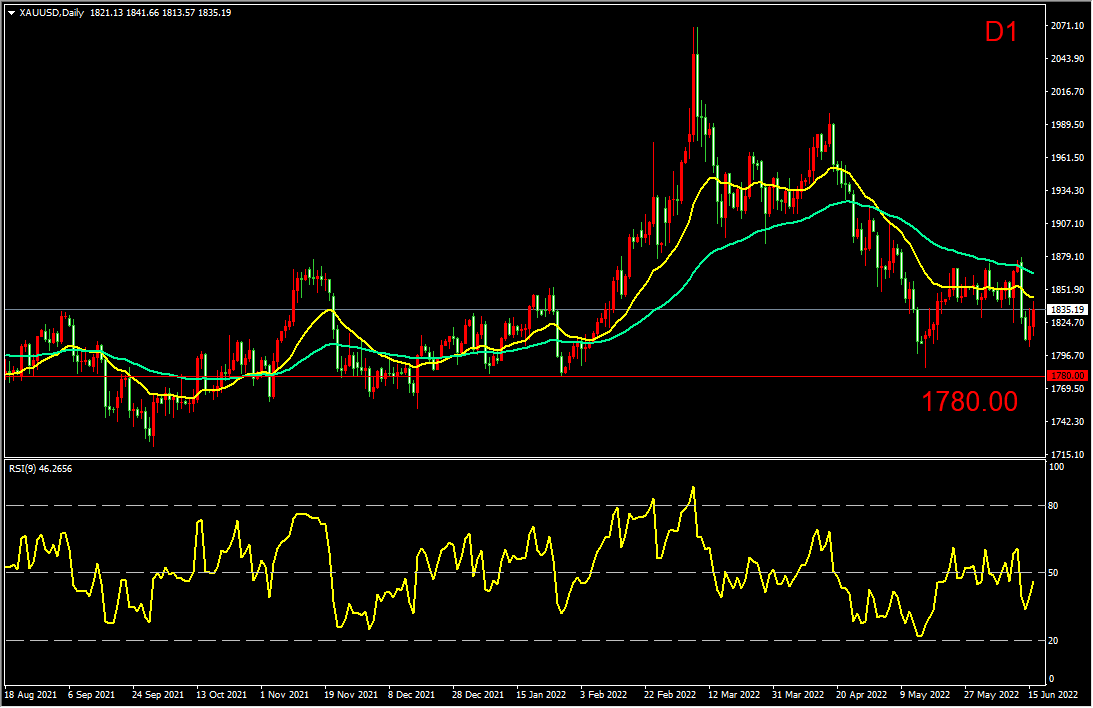Click the 1 Nov 2021 date label

(x=284, y=695)
